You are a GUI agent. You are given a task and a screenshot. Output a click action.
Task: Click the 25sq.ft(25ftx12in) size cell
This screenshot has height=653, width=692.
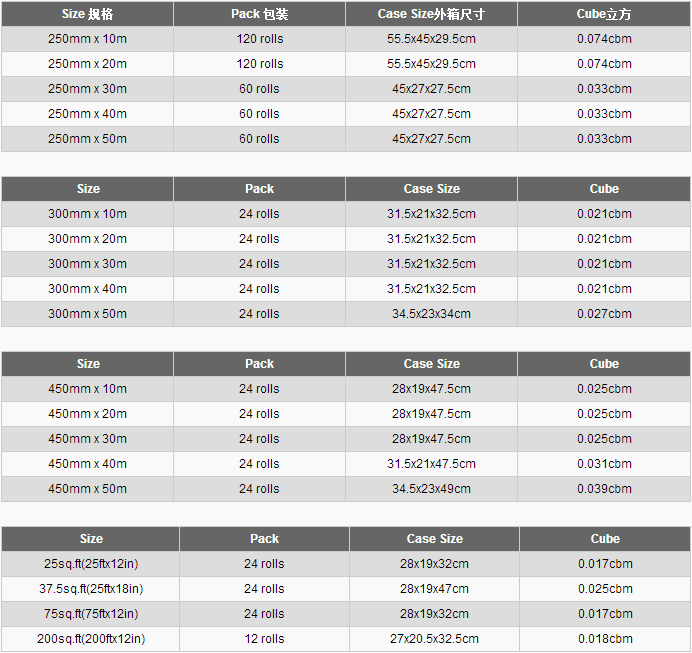(x=91, y=564)
